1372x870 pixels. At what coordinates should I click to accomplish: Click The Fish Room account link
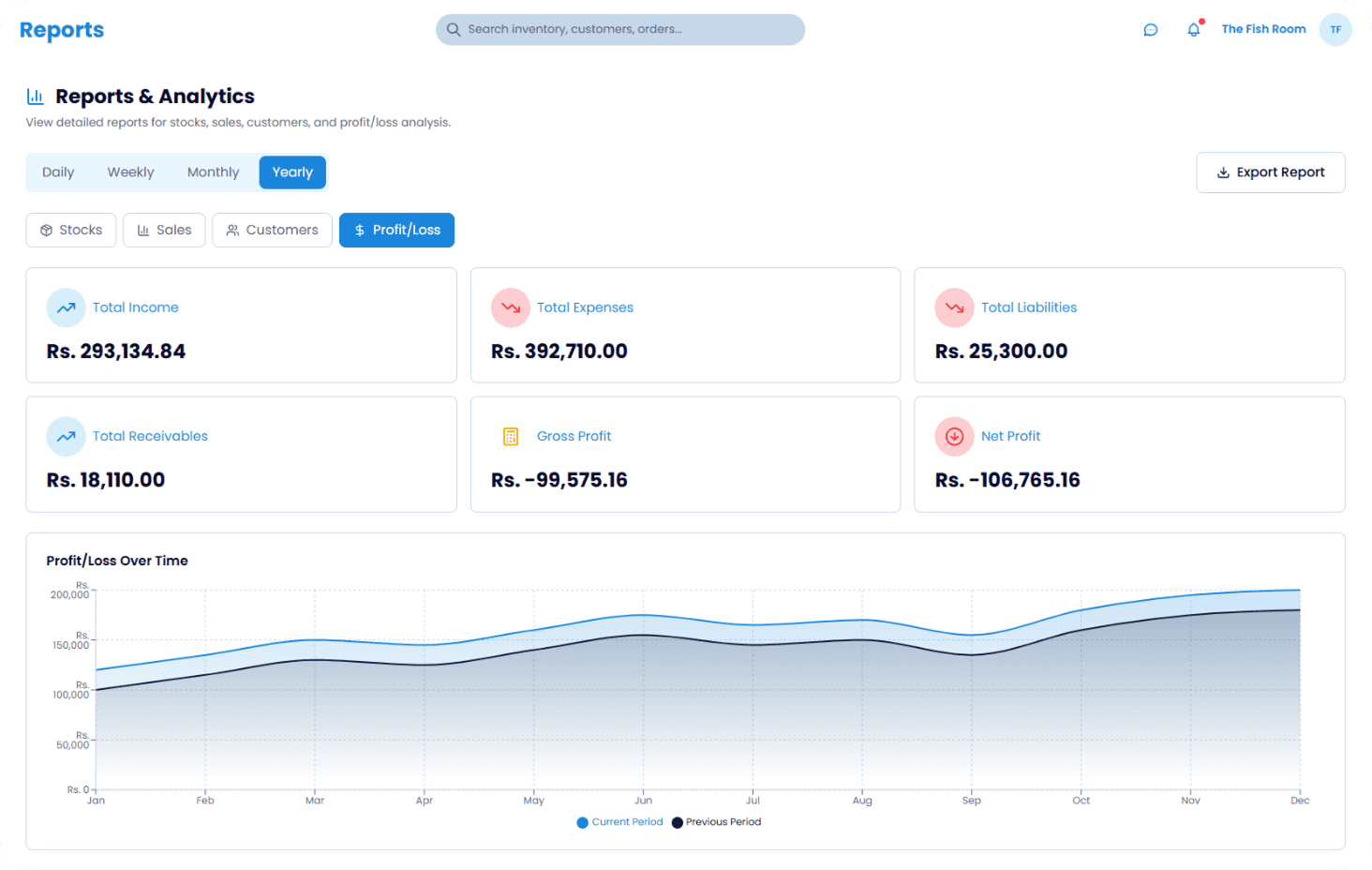(x=1262, y=30)
